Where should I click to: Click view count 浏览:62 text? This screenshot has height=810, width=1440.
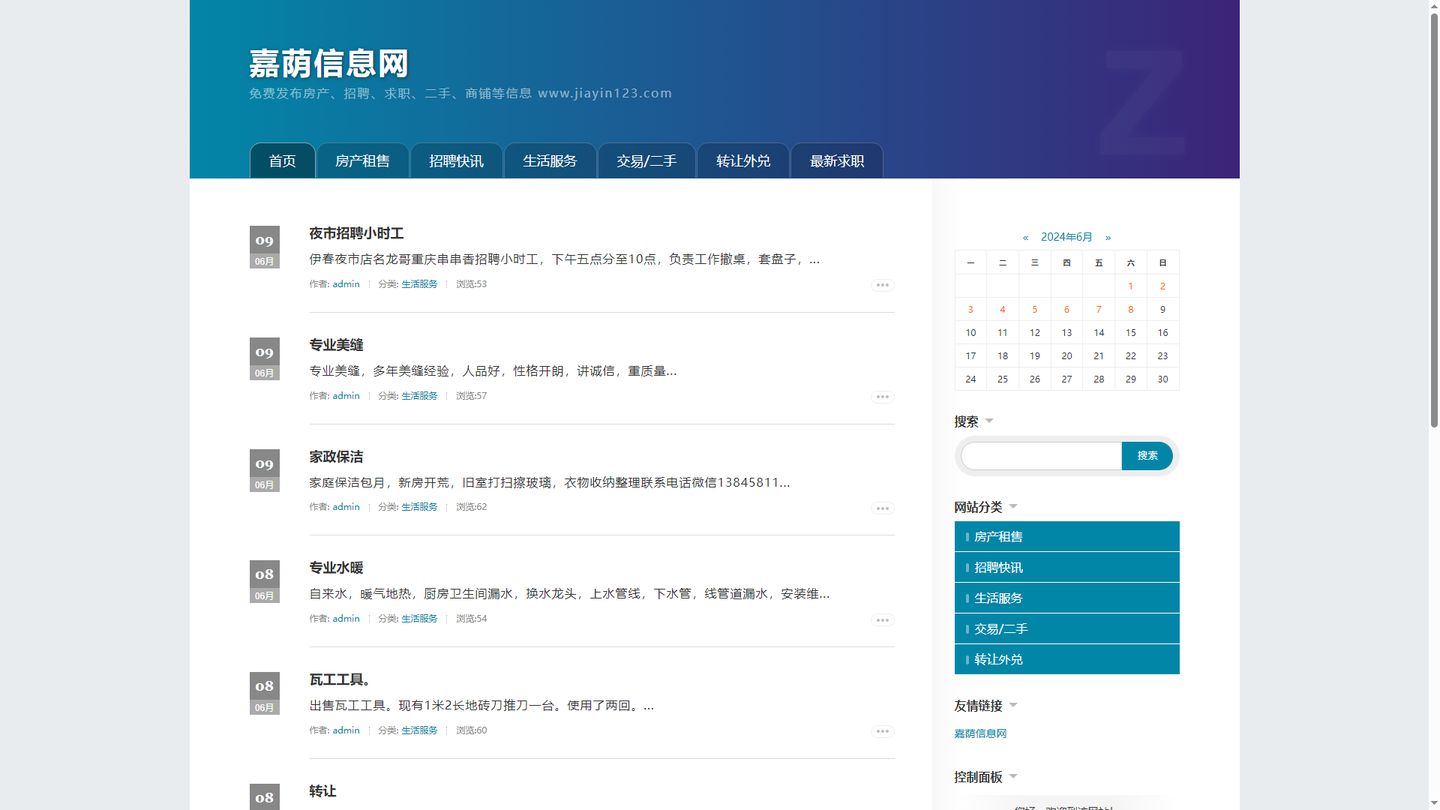[x=471, y=507]
